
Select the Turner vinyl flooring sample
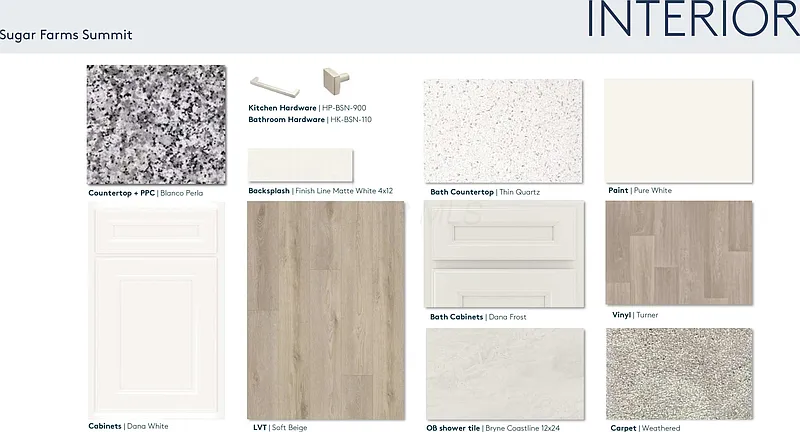679,252
